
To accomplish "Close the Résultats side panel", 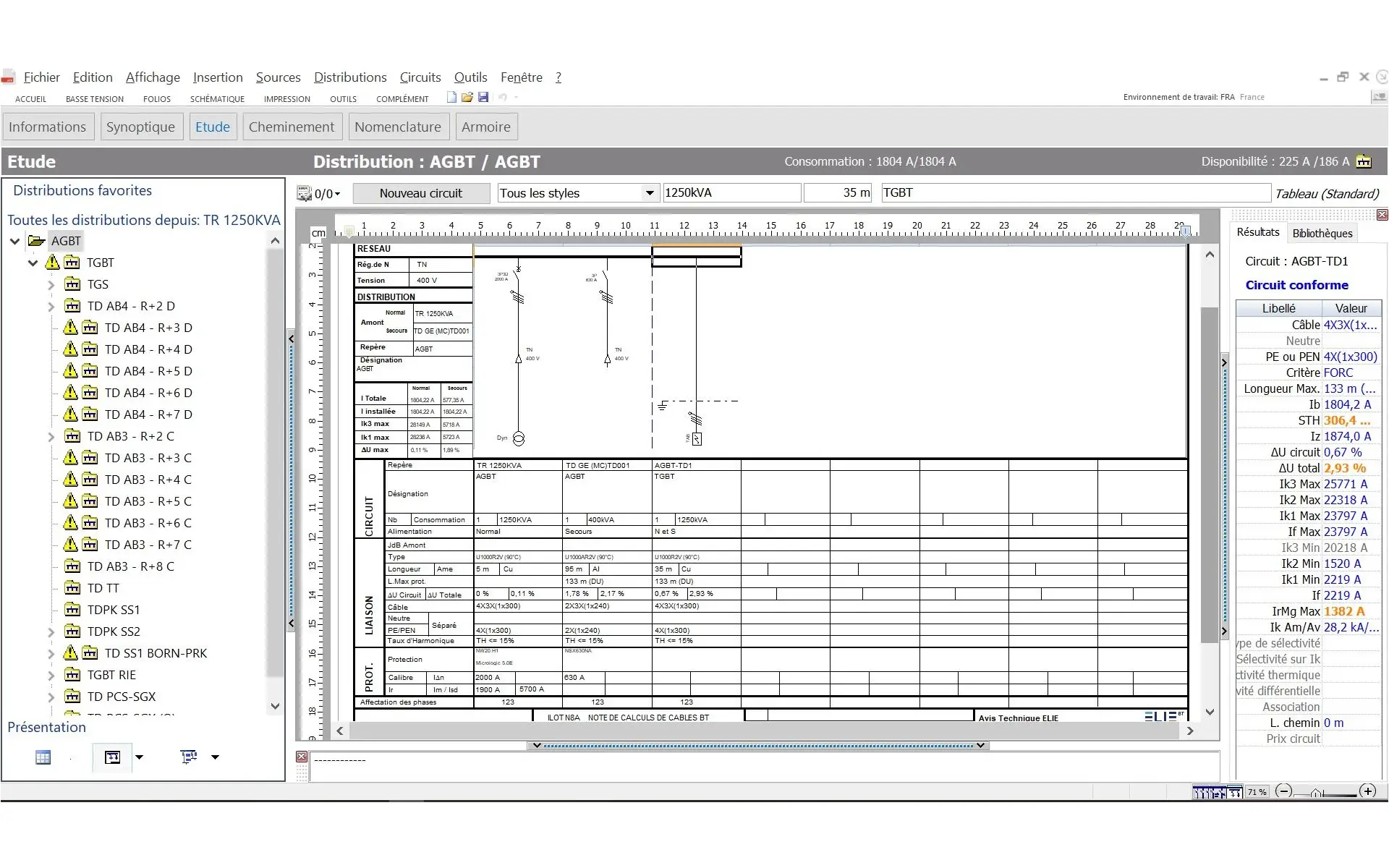I will [x=1382, y=215].
